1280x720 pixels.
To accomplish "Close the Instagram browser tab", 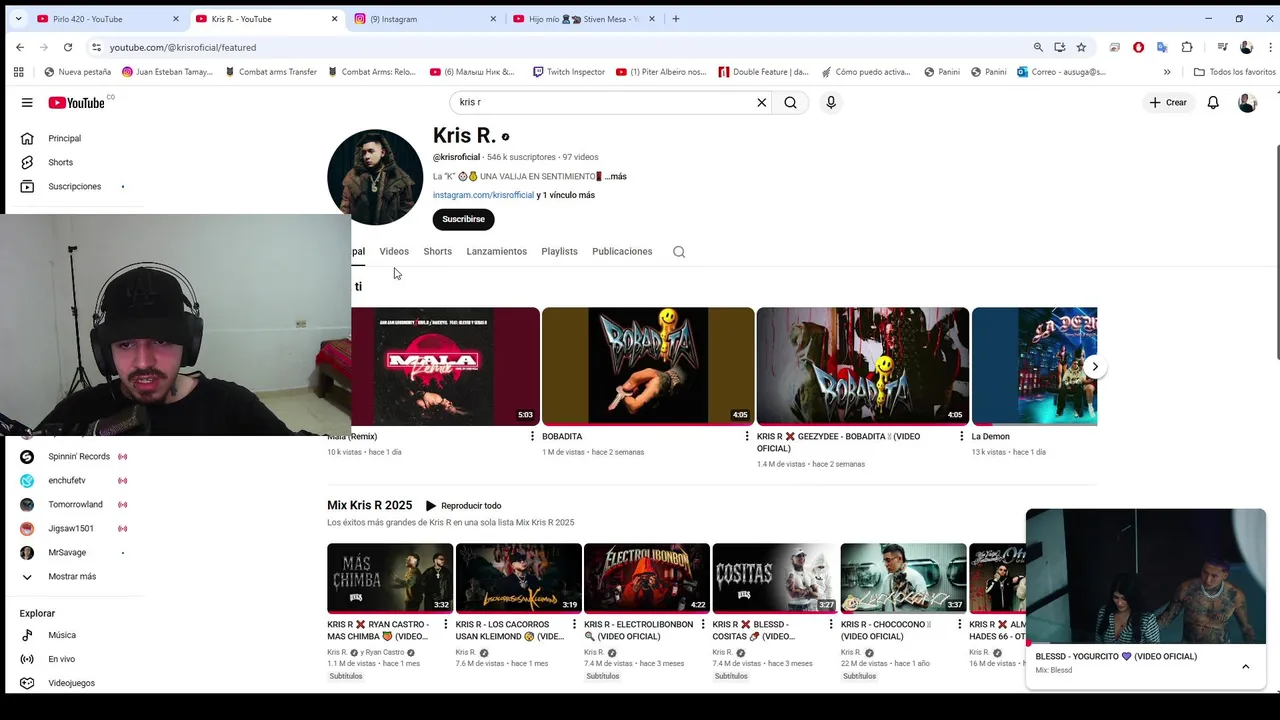I will (493, 18).
